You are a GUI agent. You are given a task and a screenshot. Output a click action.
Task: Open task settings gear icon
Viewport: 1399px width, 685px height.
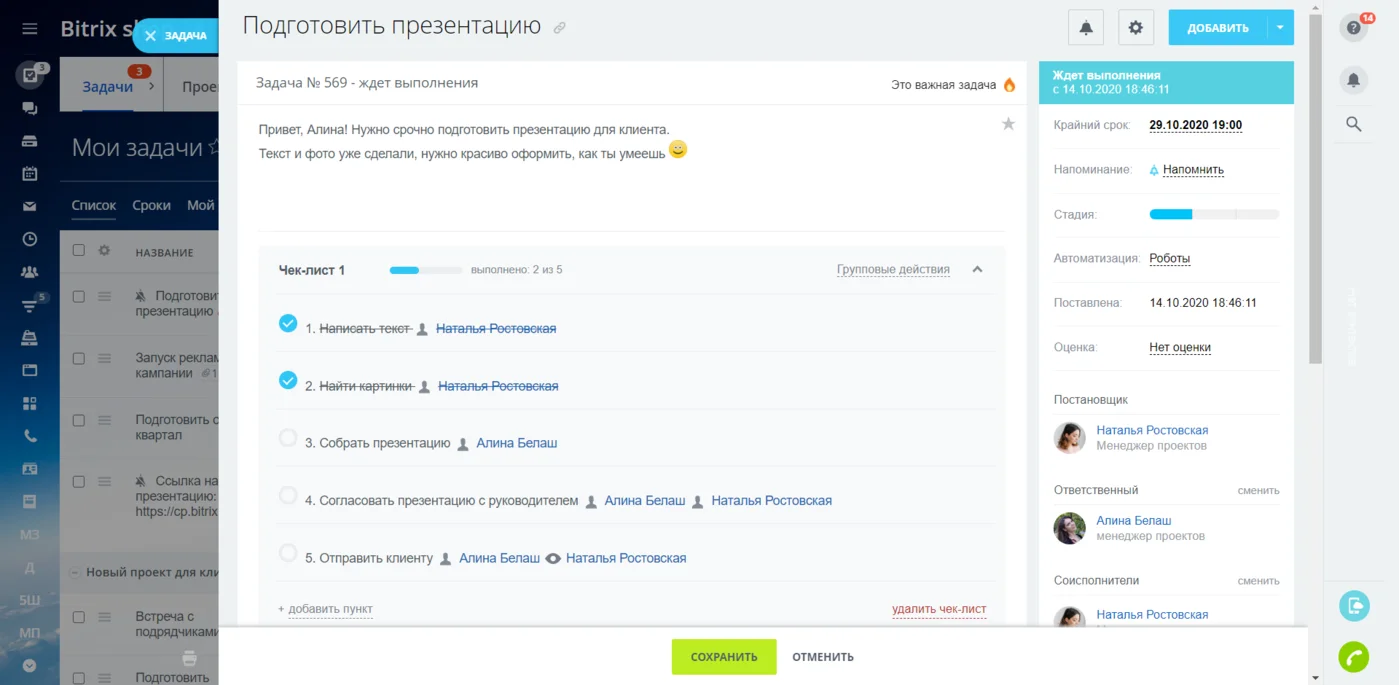[x=1135, y=28]
